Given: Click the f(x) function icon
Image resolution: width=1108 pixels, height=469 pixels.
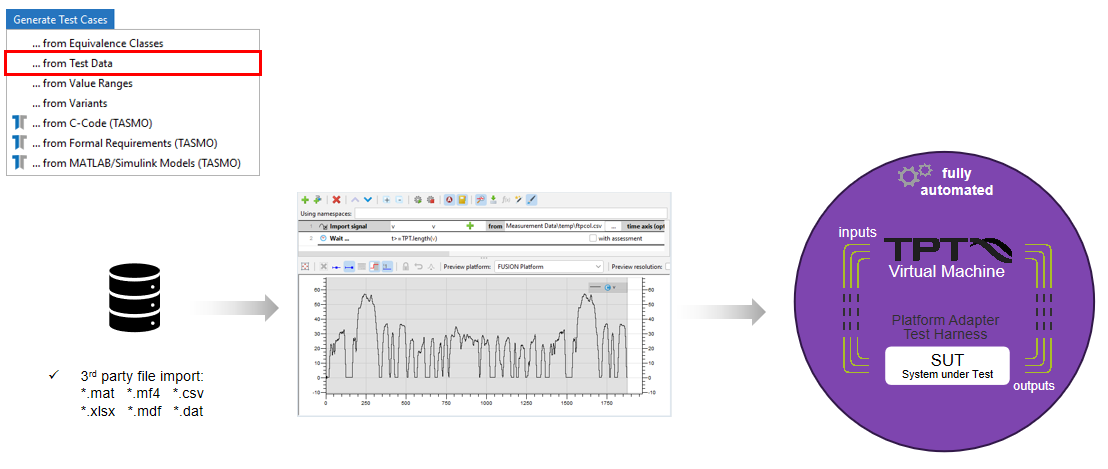Looking at the screenshot, I should pos(506,200).
